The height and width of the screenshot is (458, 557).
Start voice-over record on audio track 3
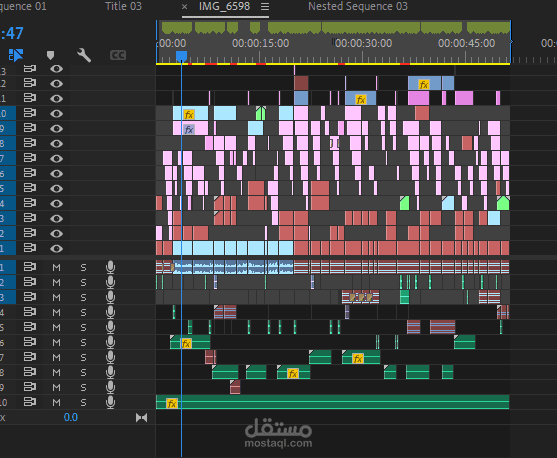pyautogui.click(x=110, y=297)
